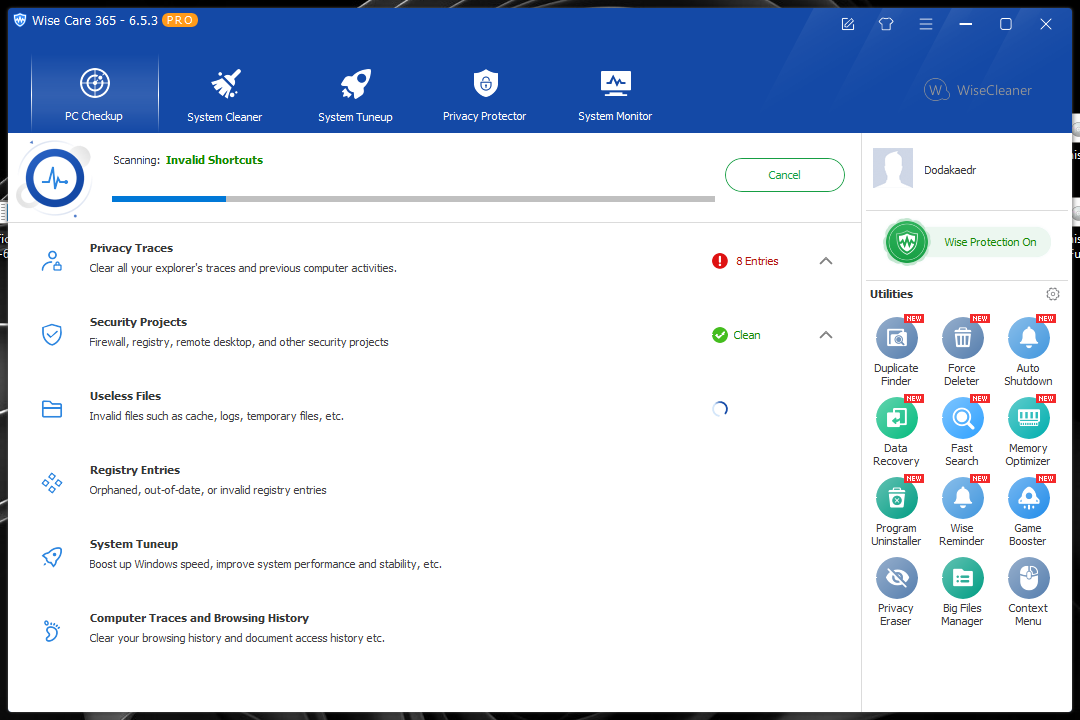Click the red alert icon by 8 Entries
This screenshot has width=1080, height=720.
720,261
